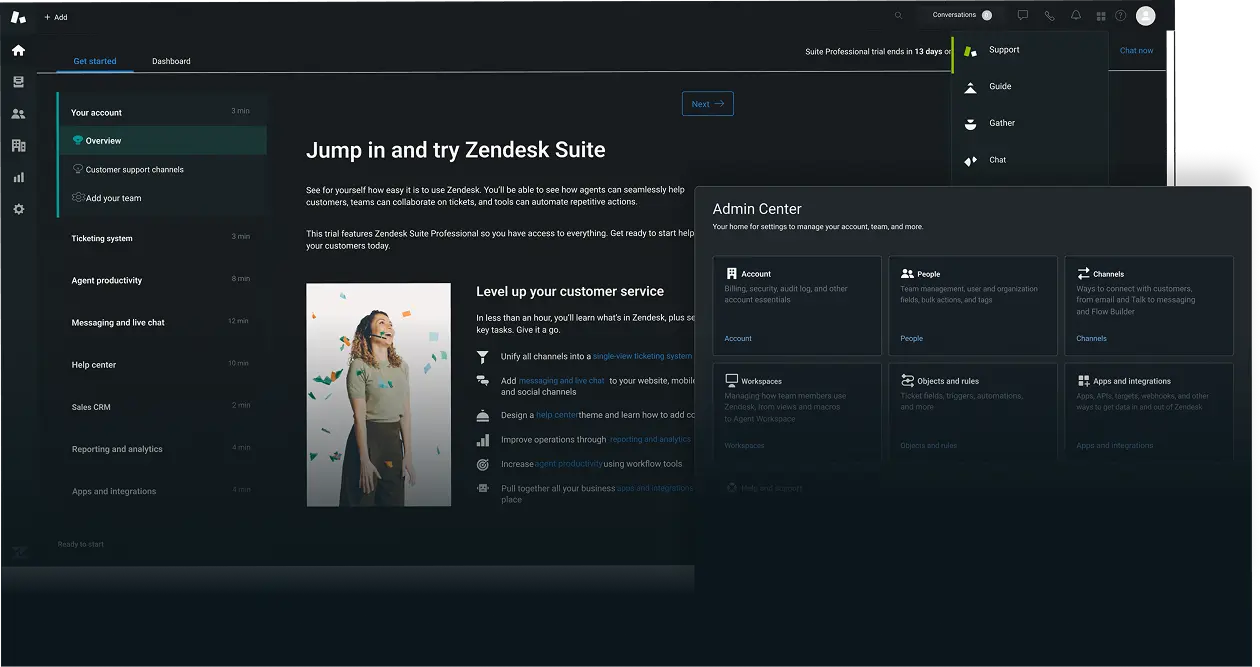
Task: Select Guide in the product menu
Action: pos(1000,87)
